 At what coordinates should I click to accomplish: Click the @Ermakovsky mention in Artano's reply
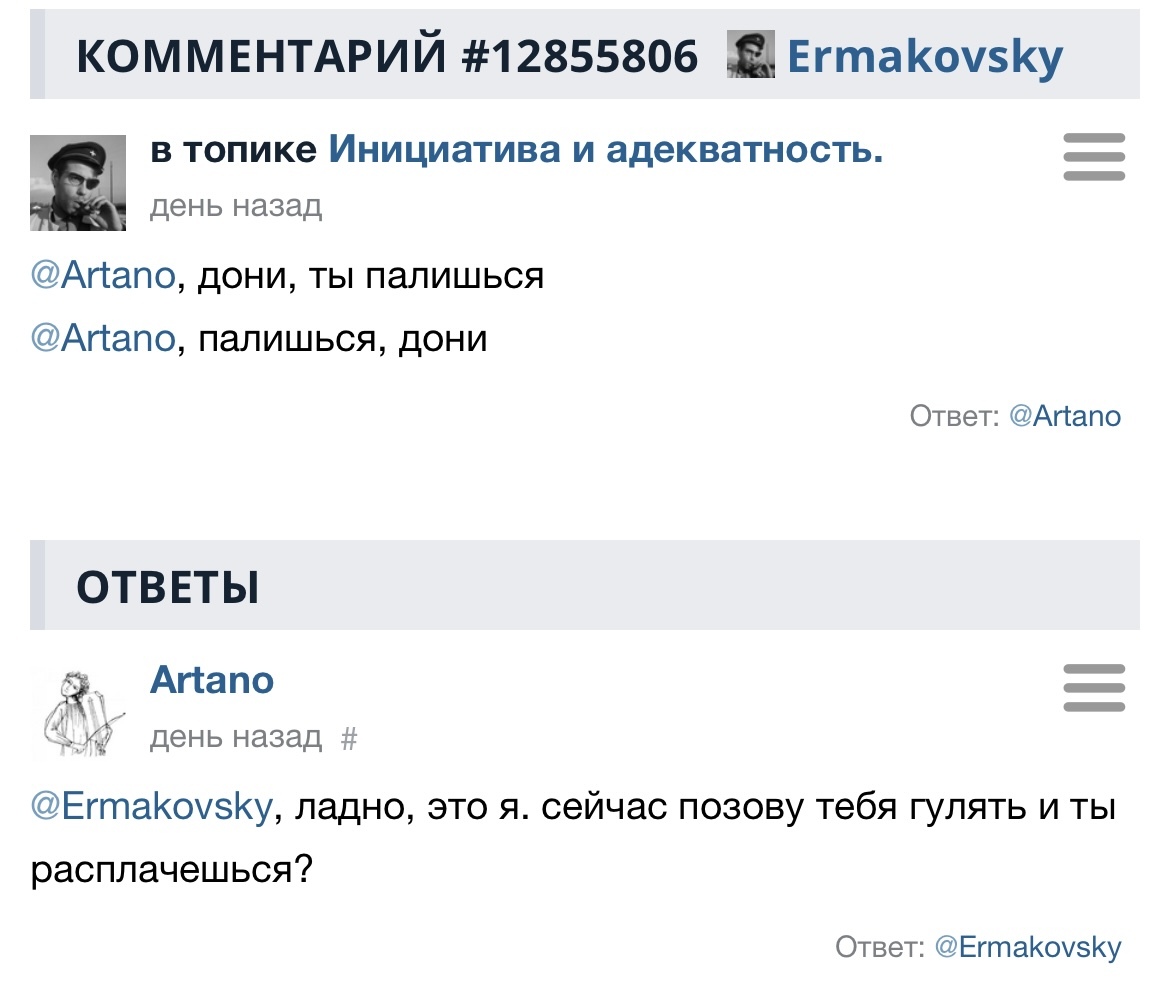(150, 806)
